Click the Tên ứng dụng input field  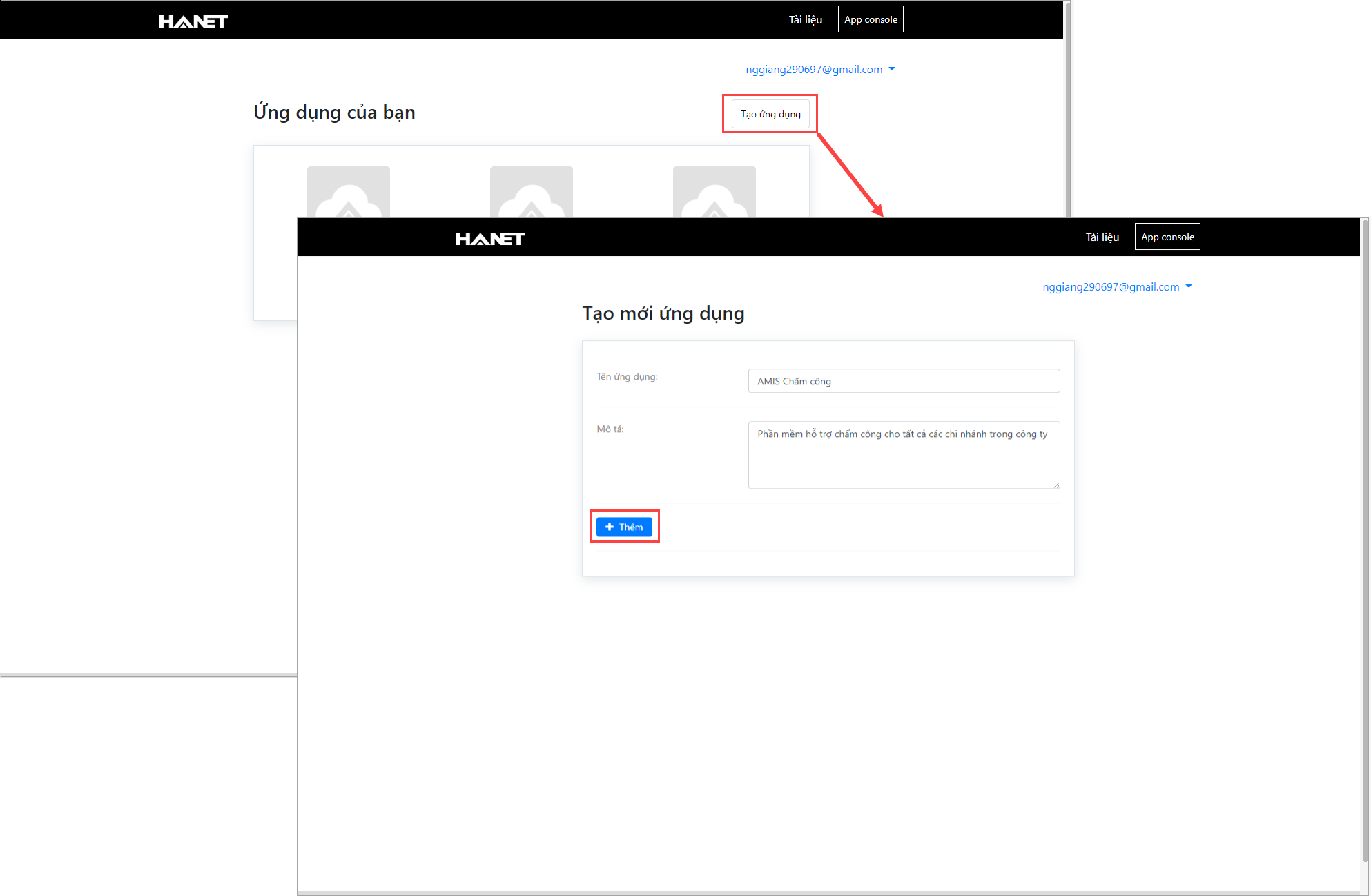904,381
